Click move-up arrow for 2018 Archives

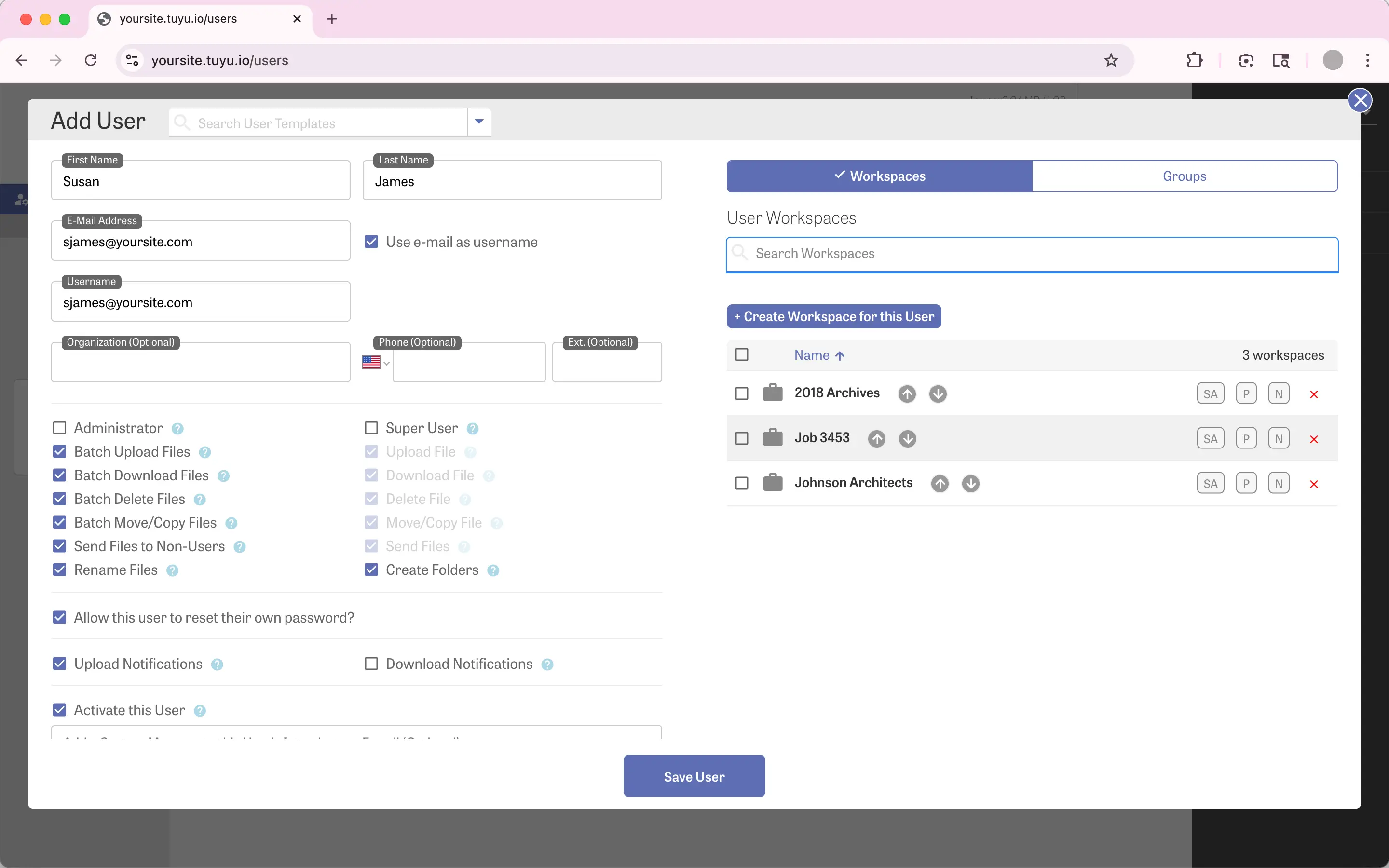coord(907,394)
